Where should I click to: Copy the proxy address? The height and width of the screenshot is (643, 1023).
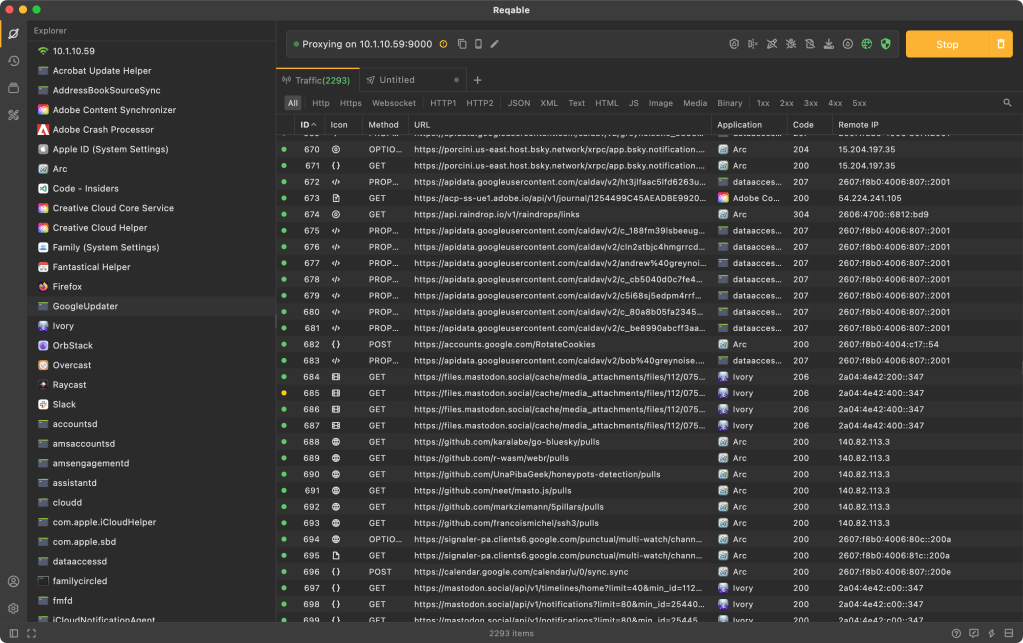point(462,44)
